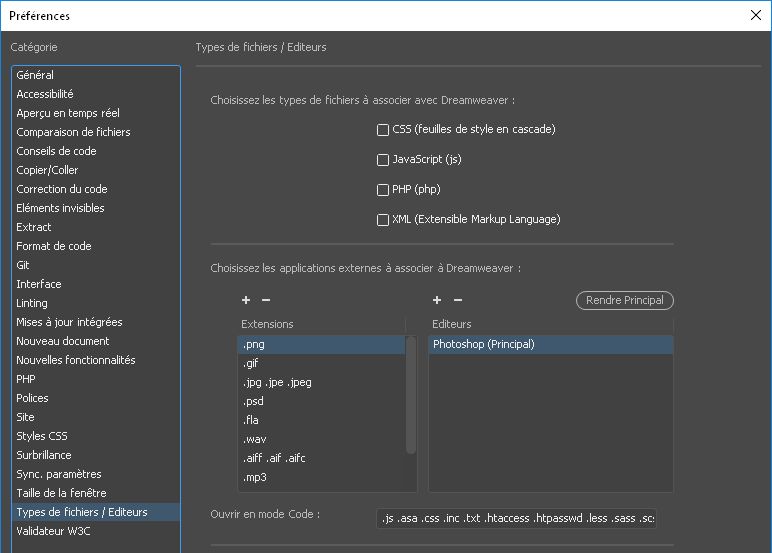Open Nouvelles fonctionnalités category
This screenshot has width=772, height=553.
click(96, 360)
